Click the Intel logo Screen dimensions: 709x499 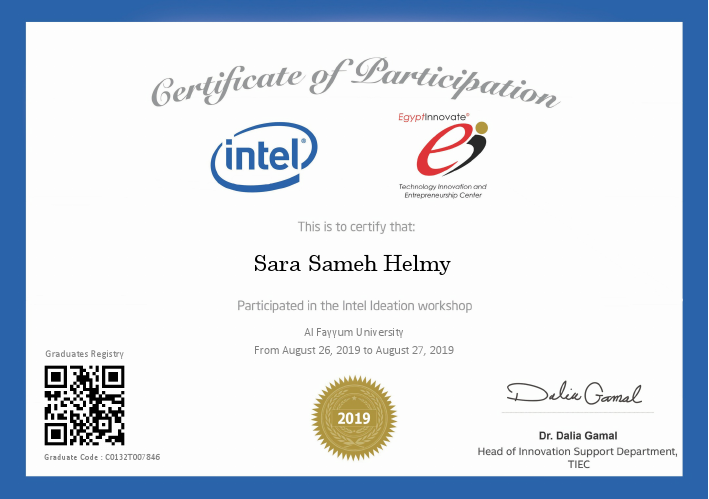(264, 156)
